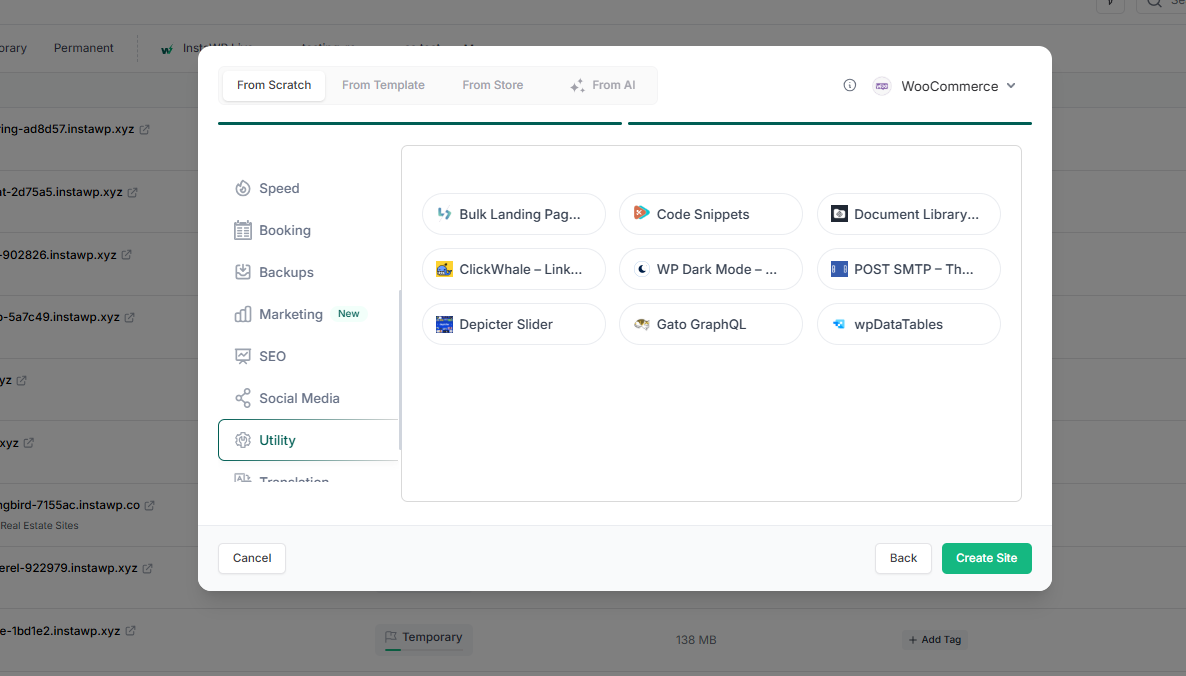Screen dimensions: 1186x676
Task: Click the Create Site button
Action: click(x=986, y=558)
